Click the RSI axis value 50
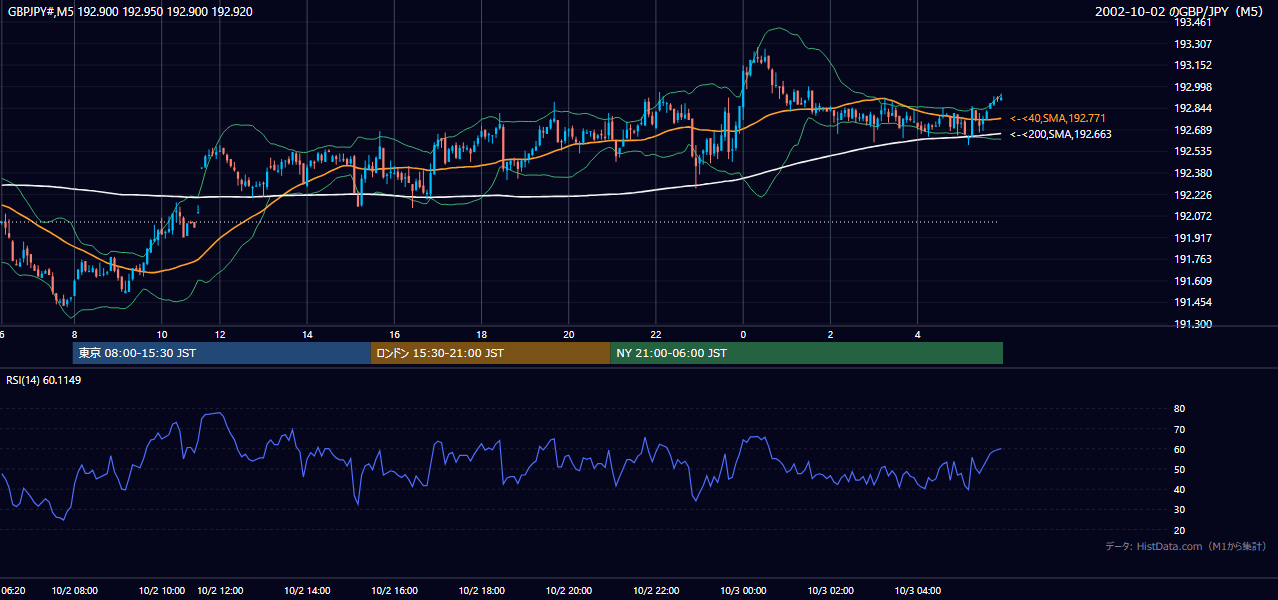This screenshot has height=600, width=1278. tap(1179, 469)
